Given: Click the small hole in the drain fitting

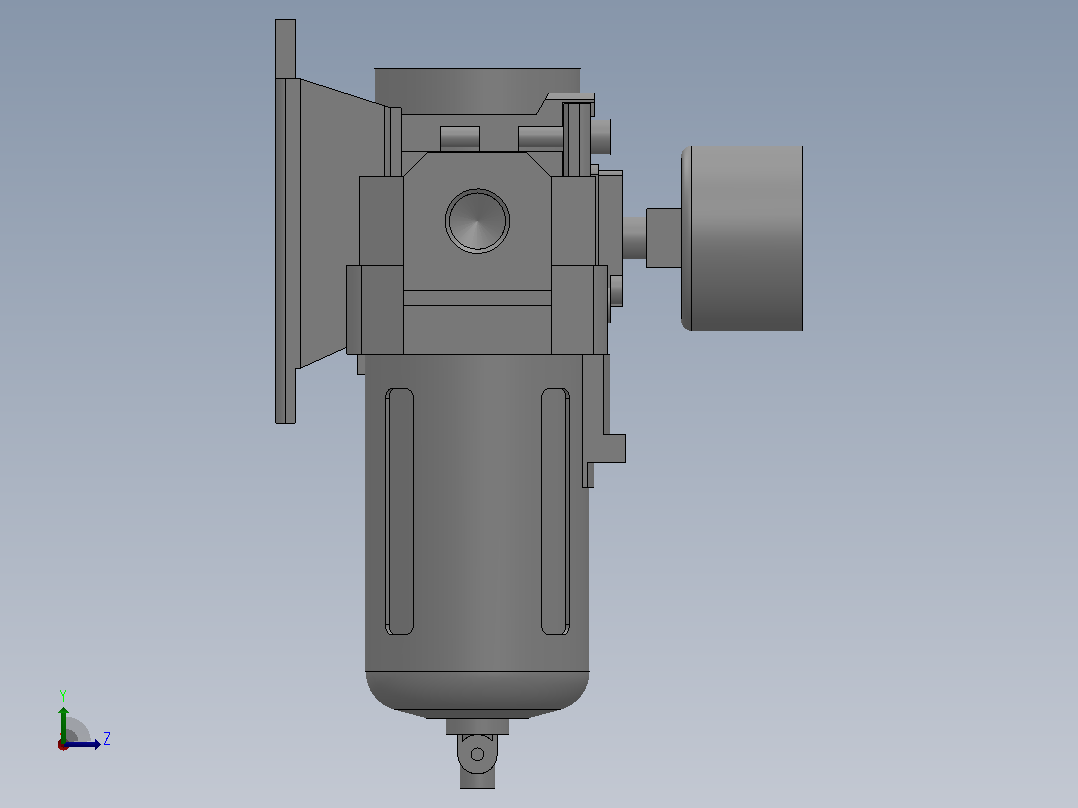Looking at the screenshot, I should point(477,754).
